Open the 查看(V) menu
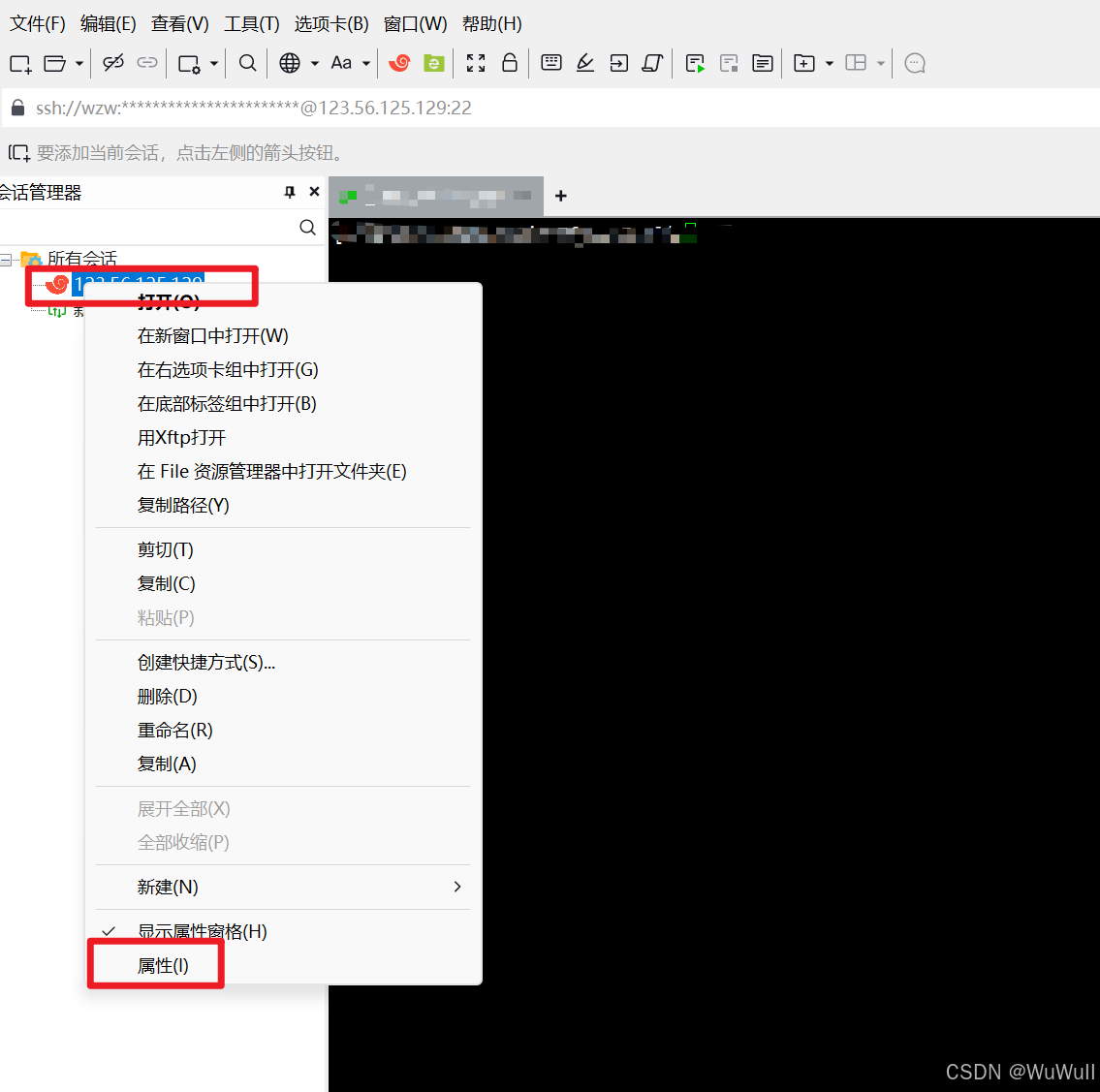Image resolution: width=1100 pixels, height=1092 pixels. point(179,24)
